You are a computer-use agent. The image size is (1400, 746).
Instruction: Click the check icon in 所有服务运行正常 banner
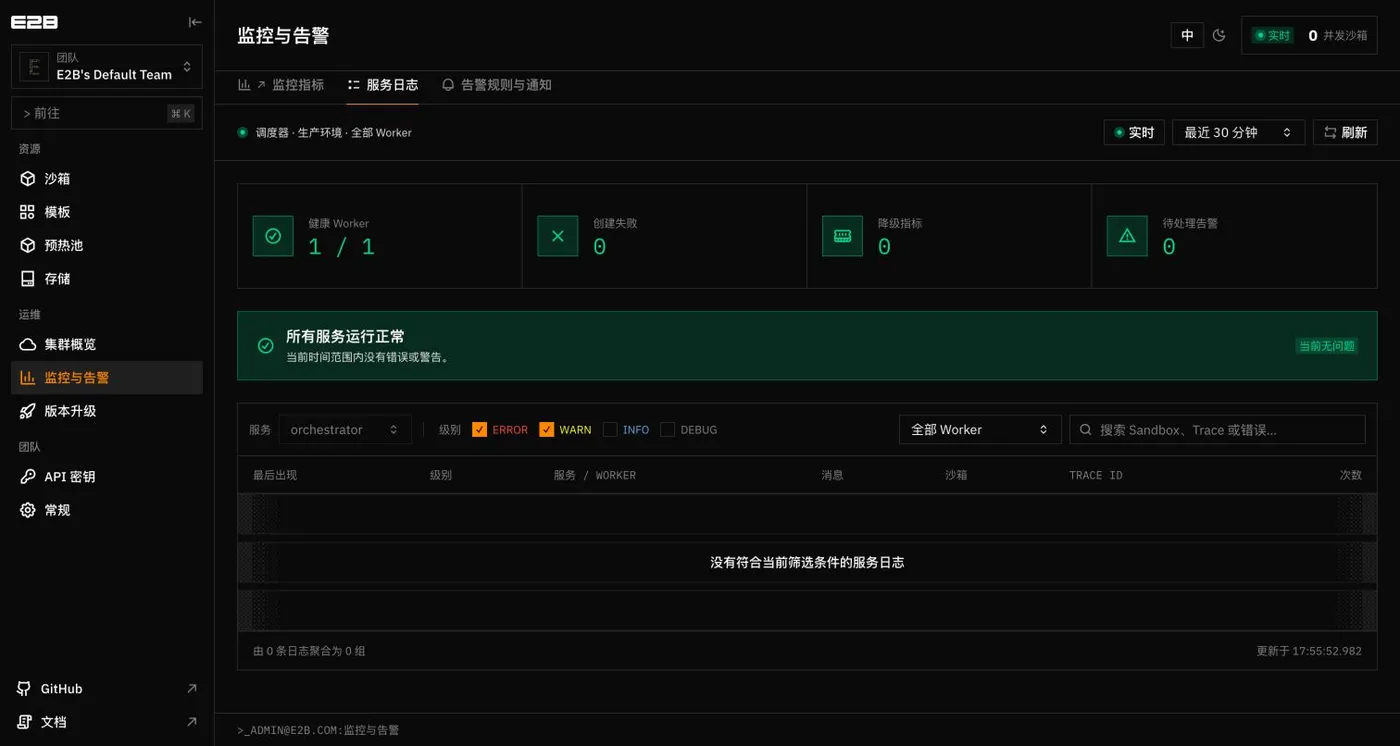pos(265,345)
